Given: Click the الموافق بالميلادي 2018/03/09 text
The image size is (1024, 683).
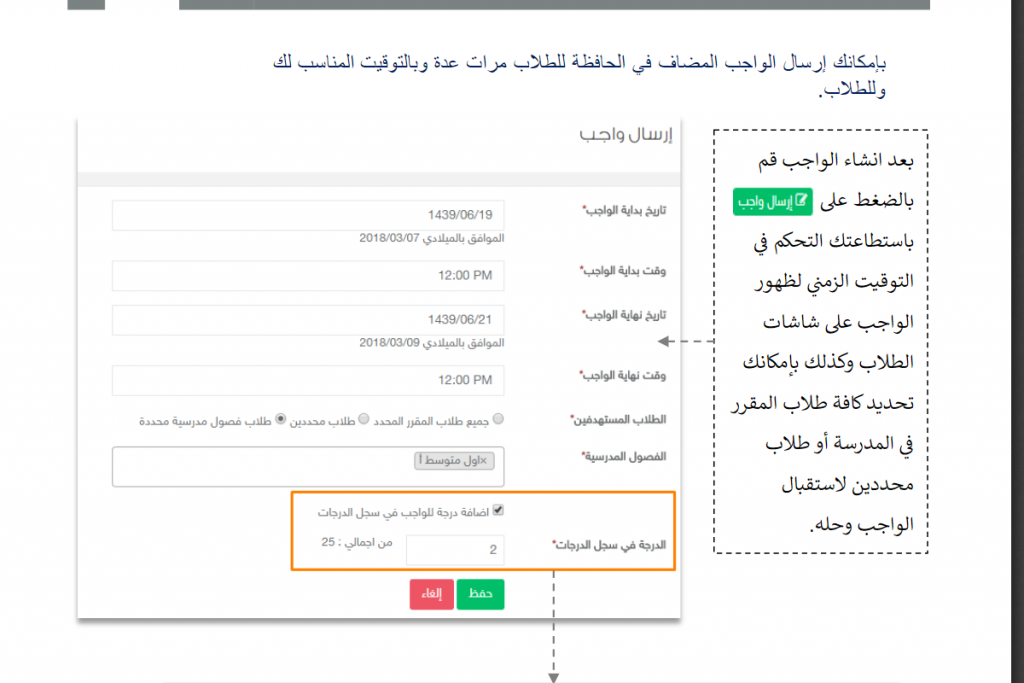Looking at the screenshot, I should pos(432,343).
